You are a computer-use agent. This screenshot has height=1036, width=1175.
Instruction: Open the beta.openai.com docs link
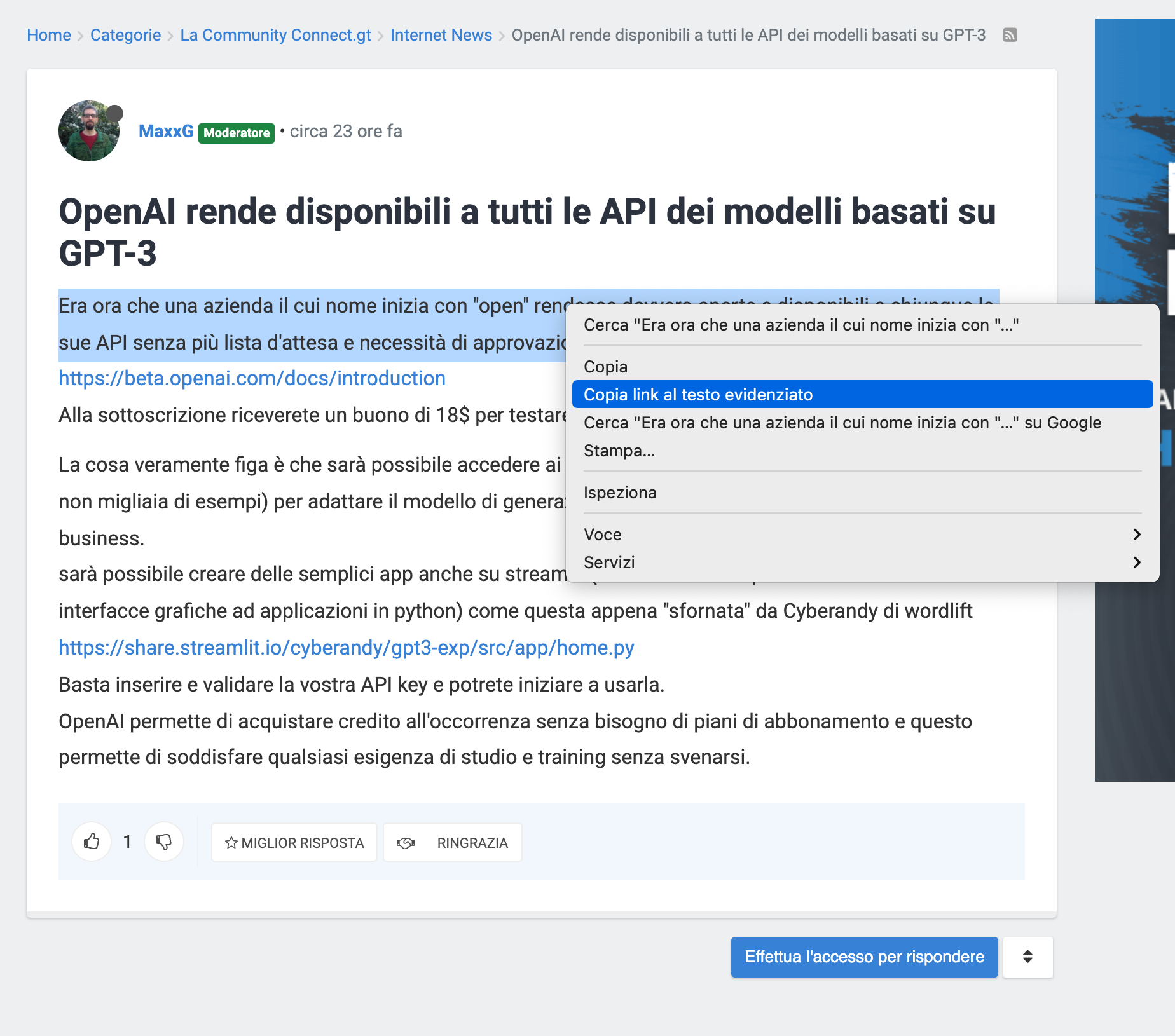click(252, 378)
